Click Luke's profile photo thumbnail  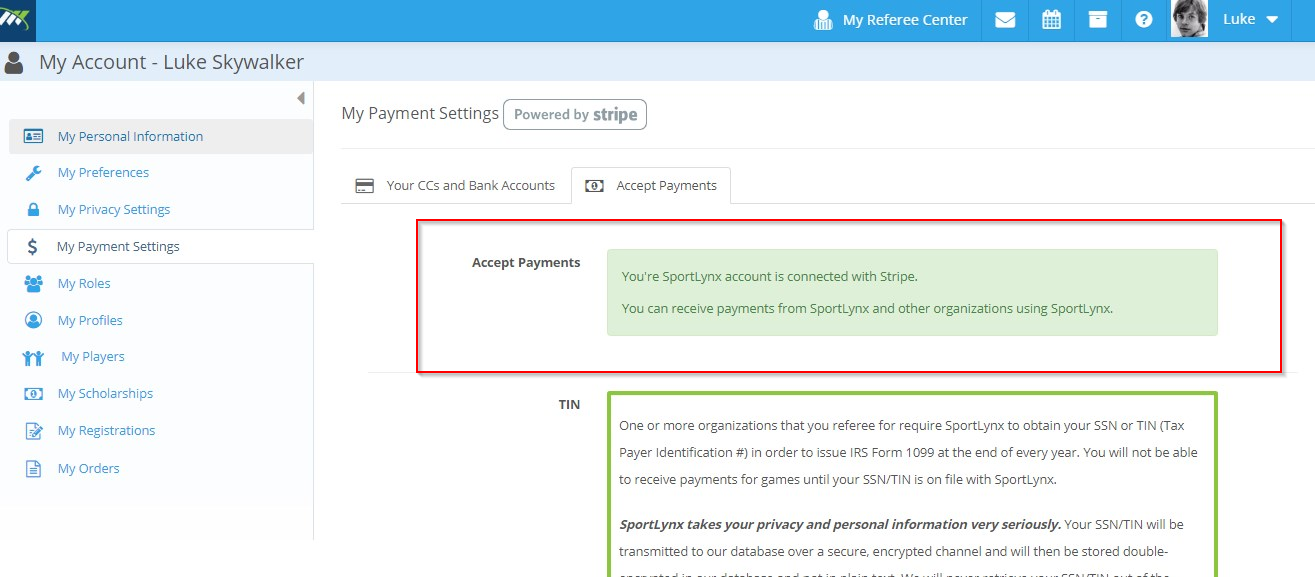coord(1189,19)
